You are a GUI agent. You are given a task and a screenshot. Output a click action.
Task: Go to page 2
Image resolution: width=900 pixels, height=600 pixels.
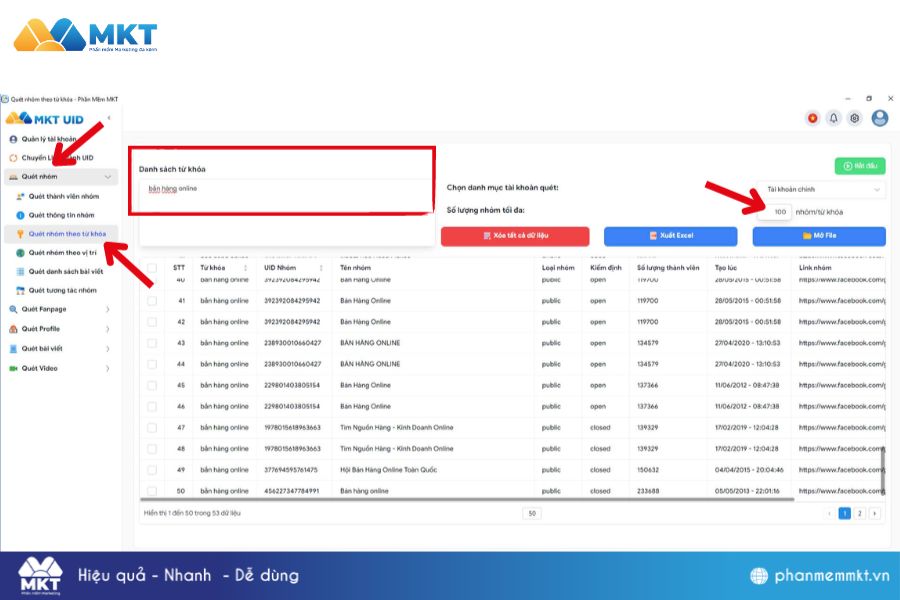[859, 513]
